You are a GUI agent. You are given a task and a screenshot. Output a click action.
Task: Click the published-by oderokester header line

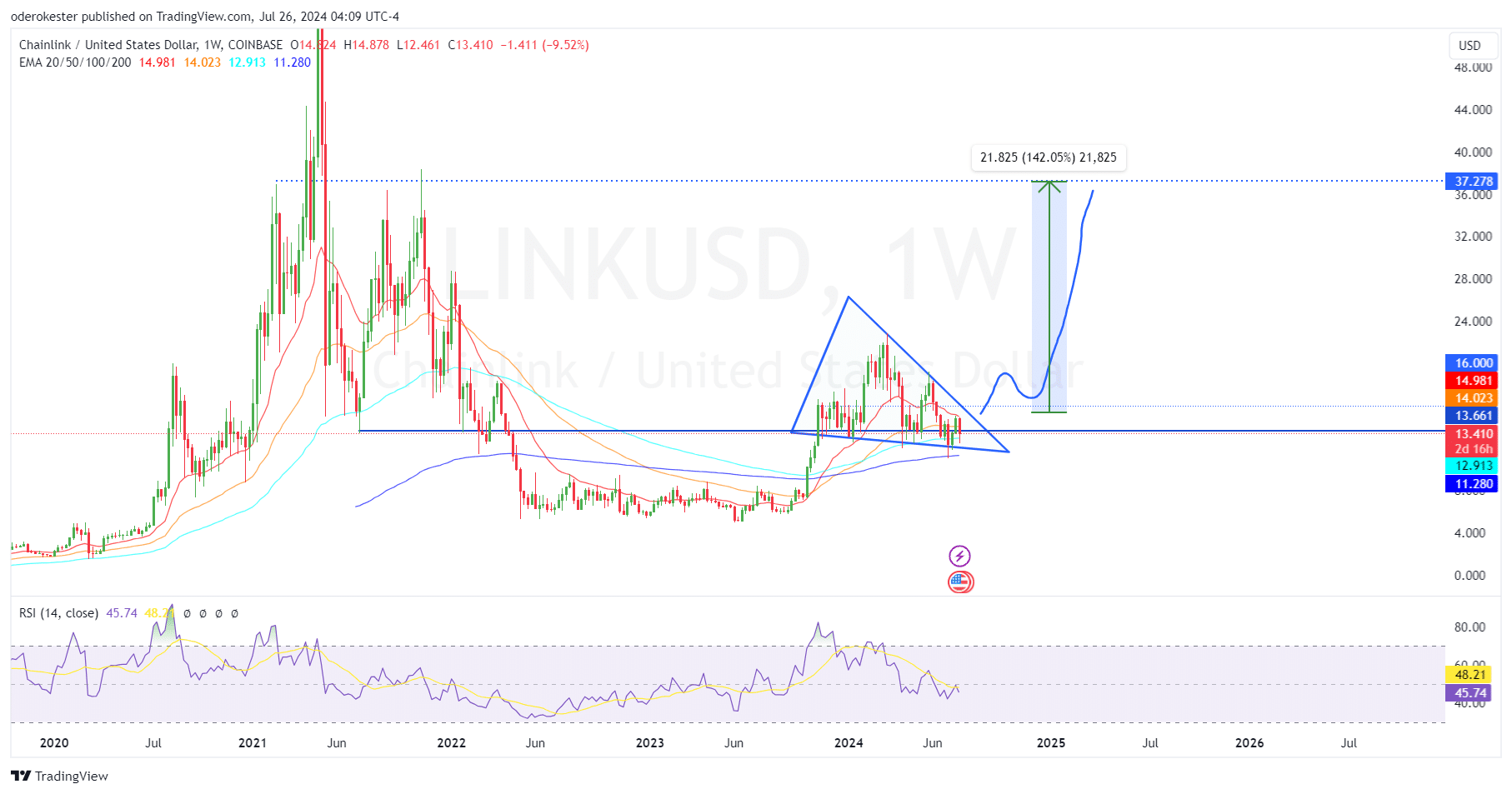pyautogui.click(x=205, y=17)
